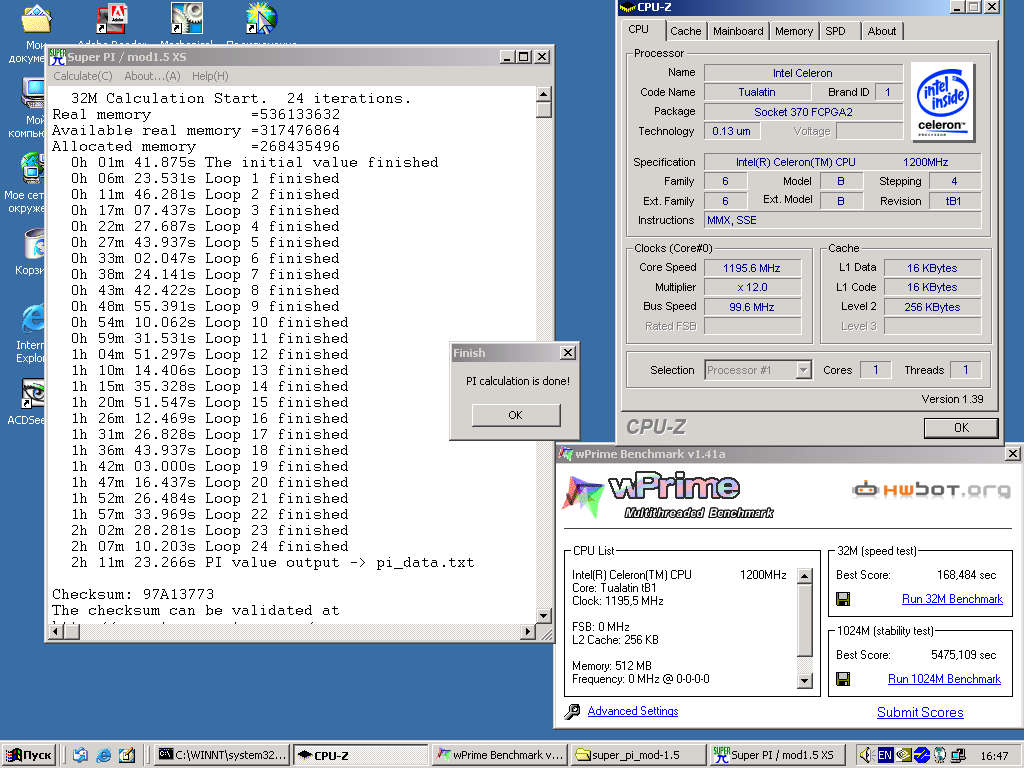
Task: Click Submit Scores link
Action: click(x=920, y=712)
